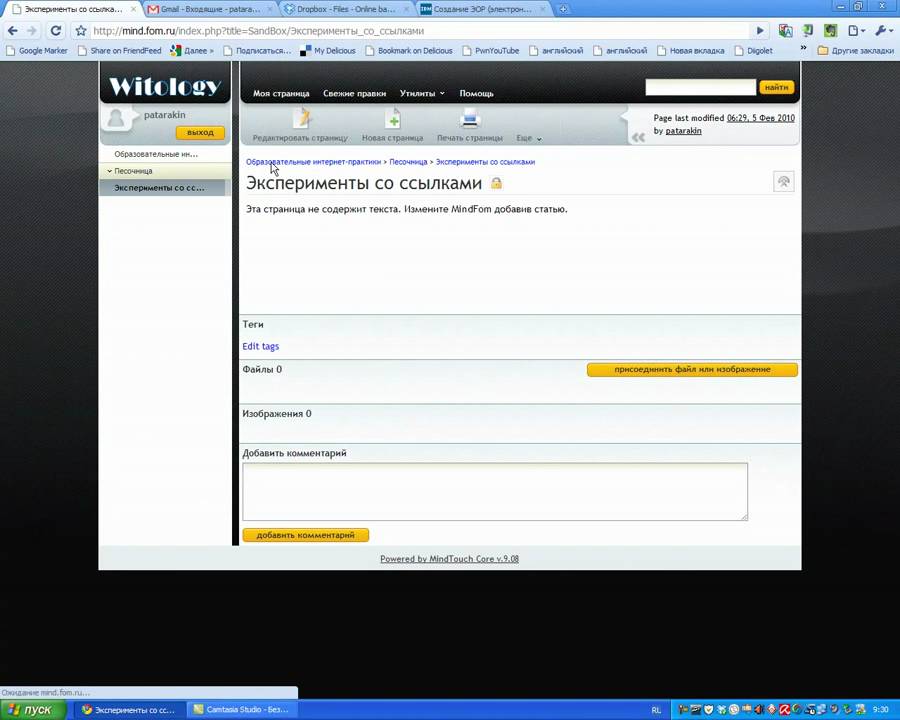Click Редактировать страницу edit icon
This screenshot has height=720, width=900.
(301, 119)
